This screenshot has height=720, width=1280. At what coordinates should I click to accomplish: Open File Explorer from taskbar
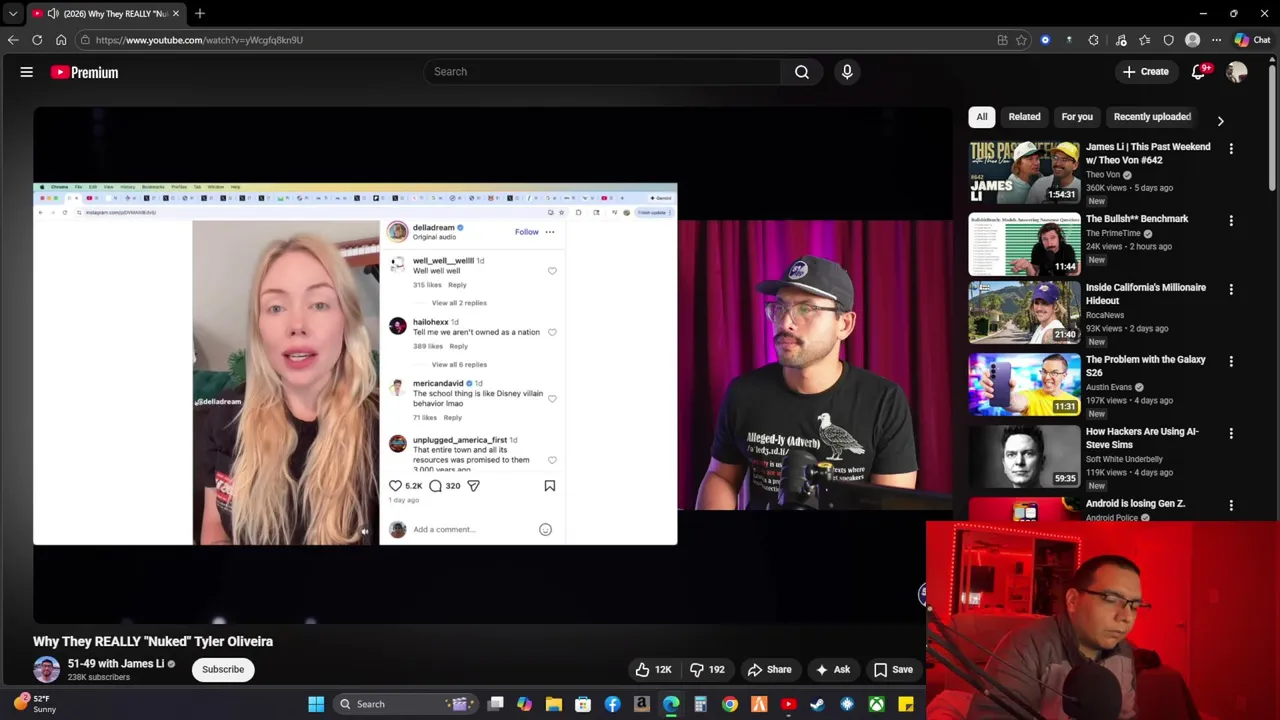tap(553, 704)
